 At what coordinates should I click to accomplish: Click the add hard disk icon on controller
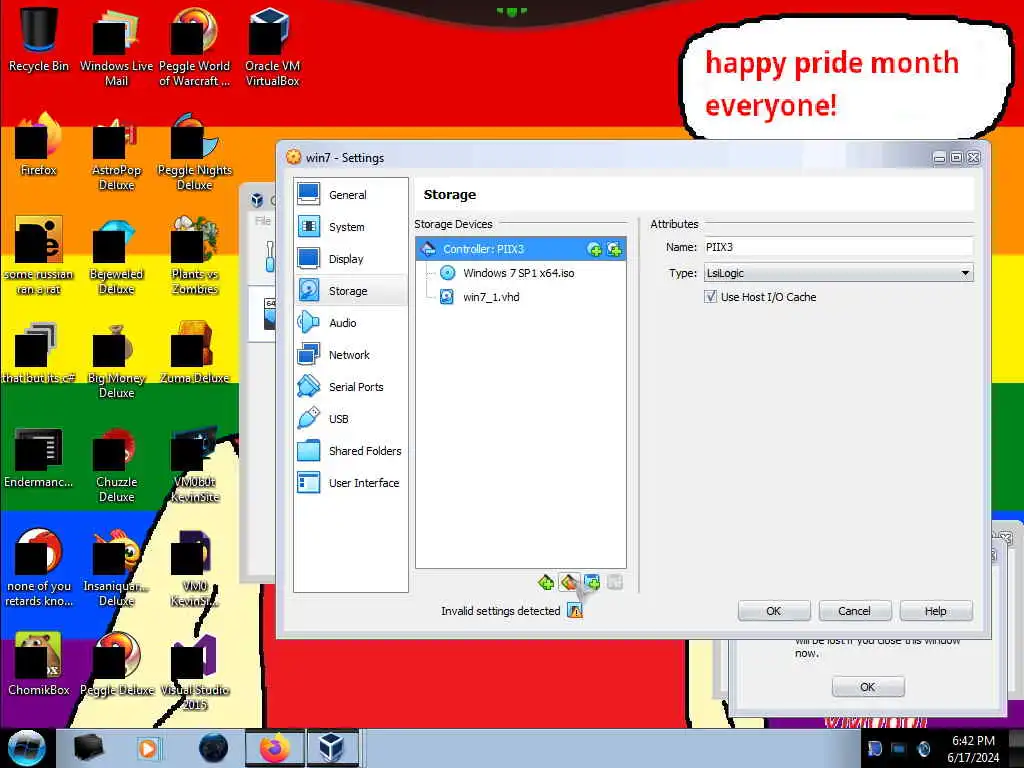point(614,249)
